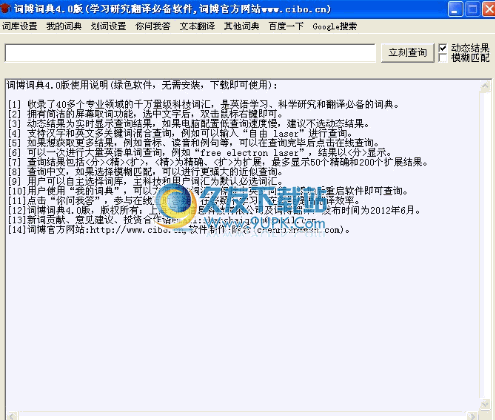Click the line [12] mentioning 2012年6月
This screenshot has width=495, height=420.
tap(214, 210)
